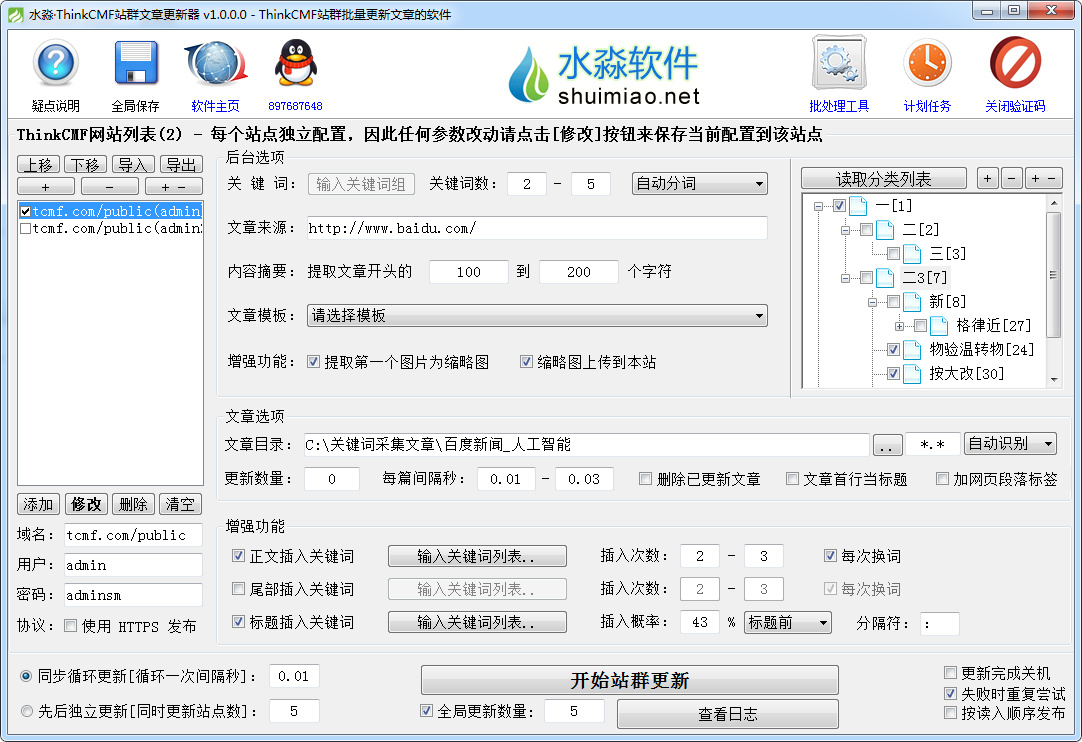Click the 文章目录 path field

pyautogui.click(x=586, y=445)
